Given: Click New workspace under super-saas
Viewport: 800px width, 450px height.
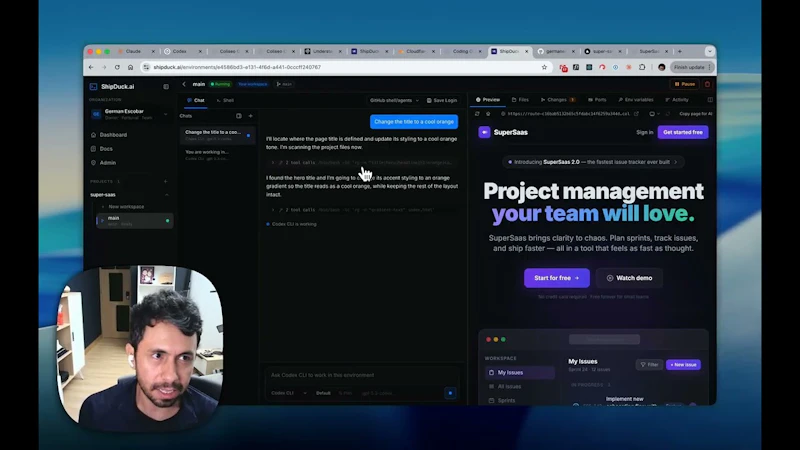Looking at the screenshot, I should [123, 207].
